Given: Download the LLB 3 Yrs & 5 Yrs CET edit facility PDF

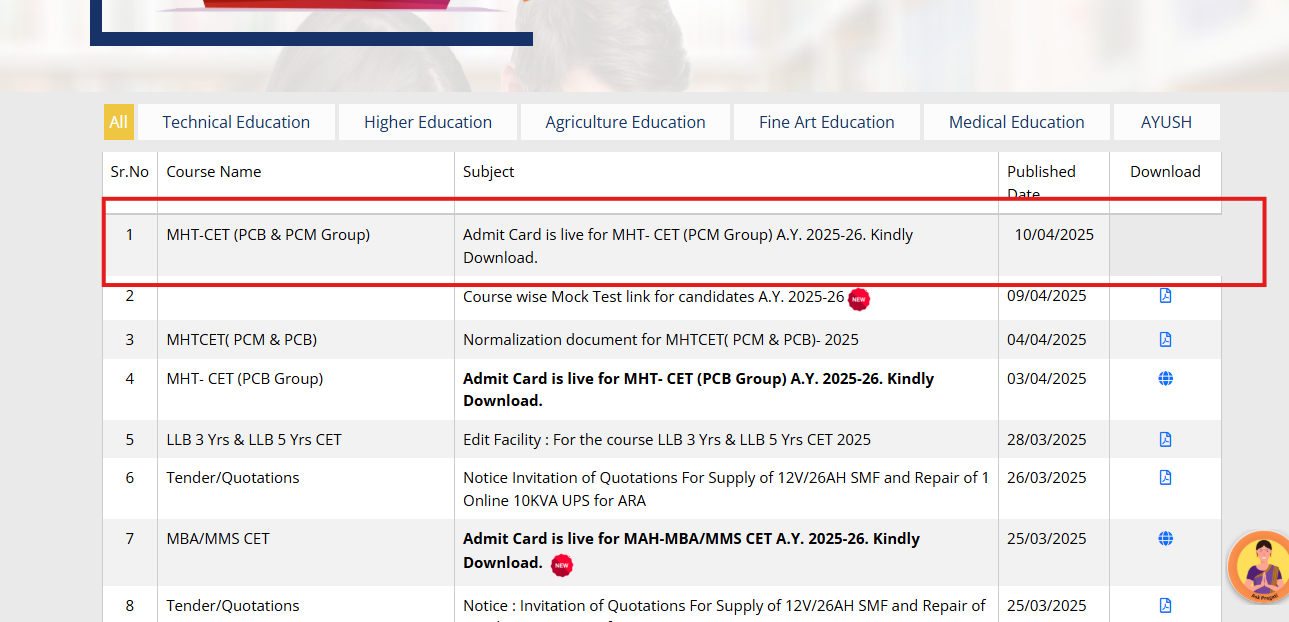Looking at the screenshot, I should coord(1164,438).
